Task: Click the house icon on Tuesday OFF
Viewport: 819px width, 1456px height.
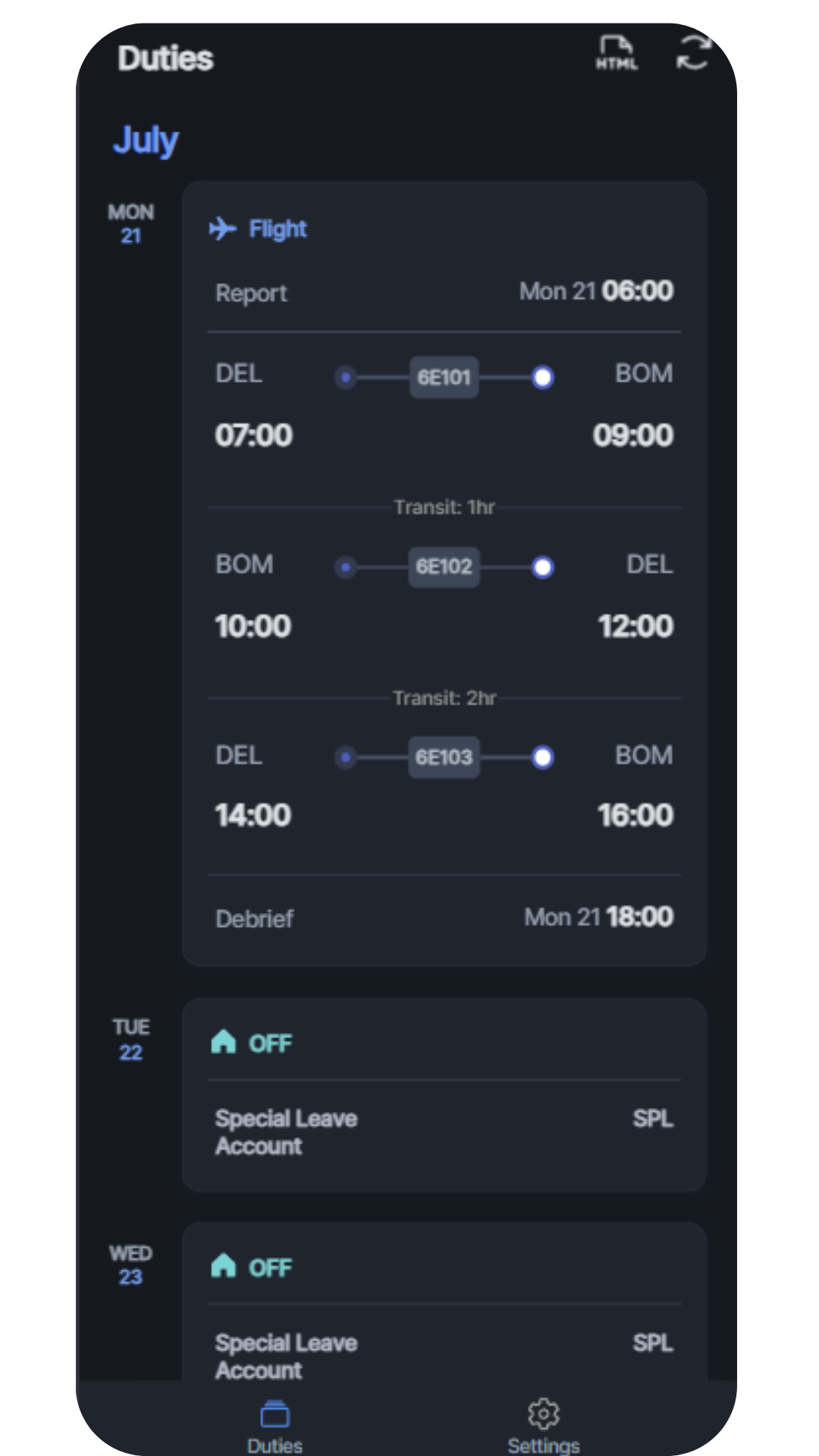Action: [224, 1042]
